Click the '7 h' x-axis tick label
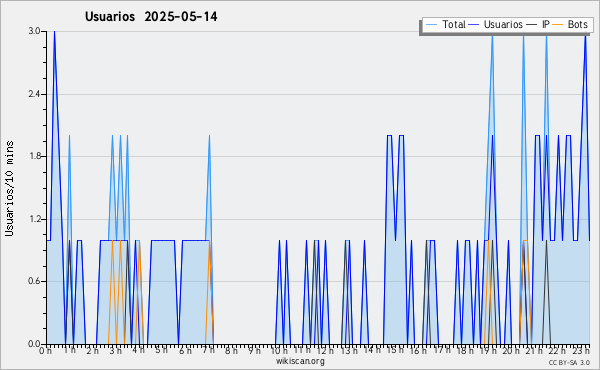 (208, 350)
